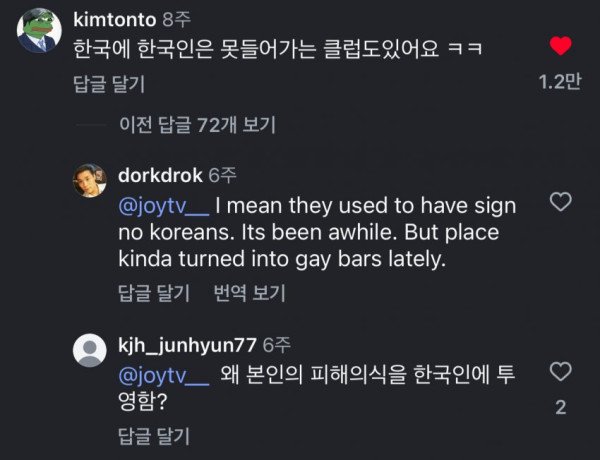Screen dimensions: 600x460
Task: Unlike kimtonto's comment with red heart
Action: click(x=561, y=46)
